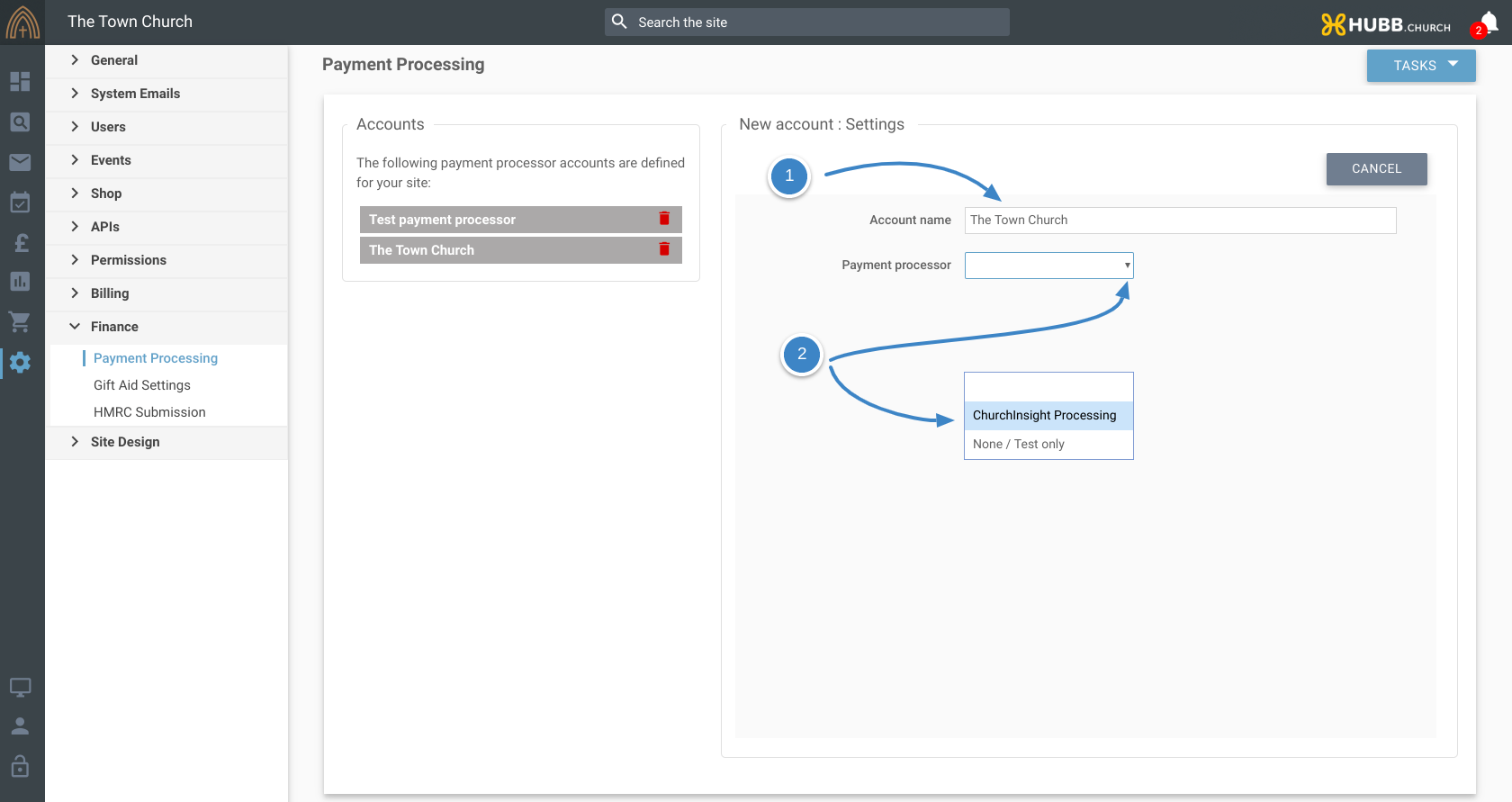Click the monitor screen icon near the rail bottom
Viewport: 1512px width, 802px height.
[20, 688]
